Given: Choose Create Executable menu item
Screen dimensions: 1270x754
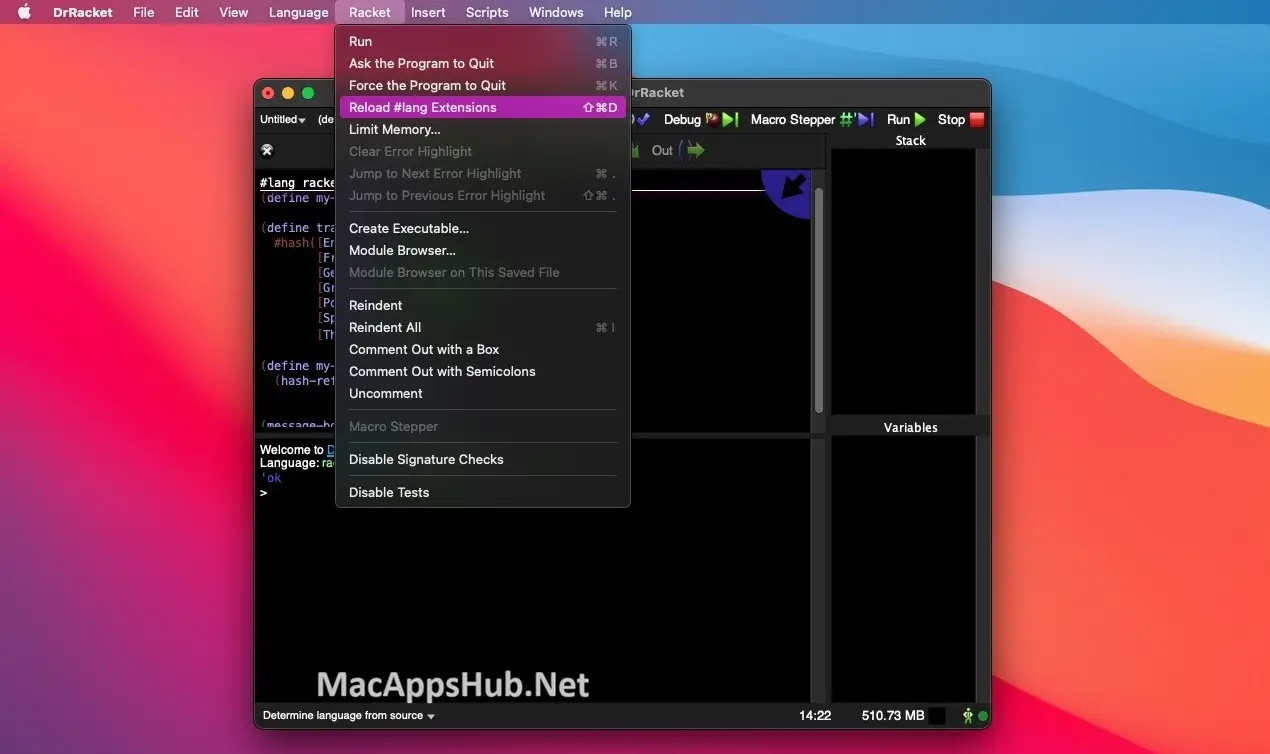Looking at the screenshot, I should pyautogui.click(x=483, y=228).
